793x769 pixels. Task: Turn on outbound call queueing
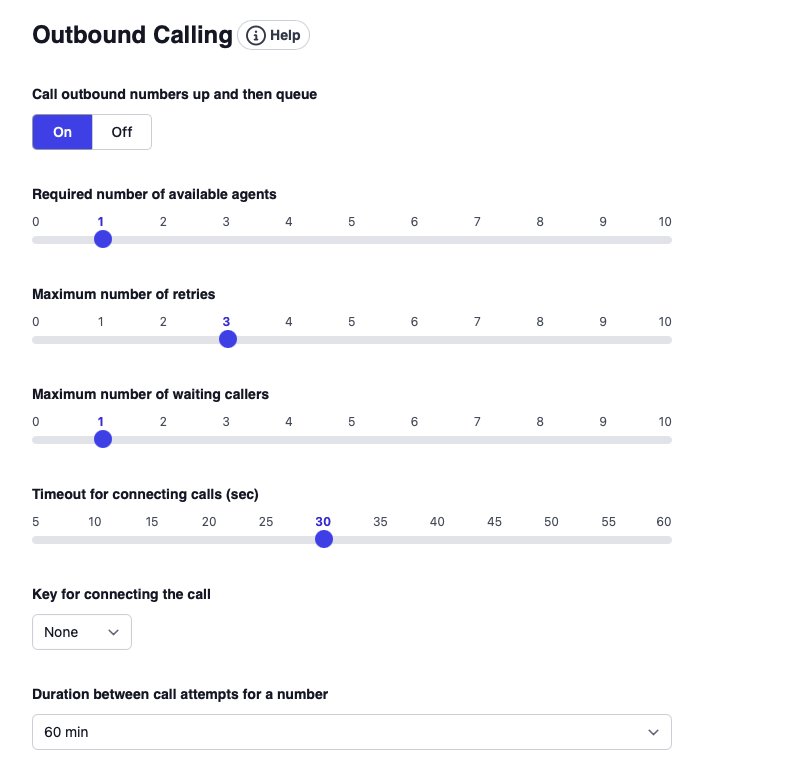(62, 132)
